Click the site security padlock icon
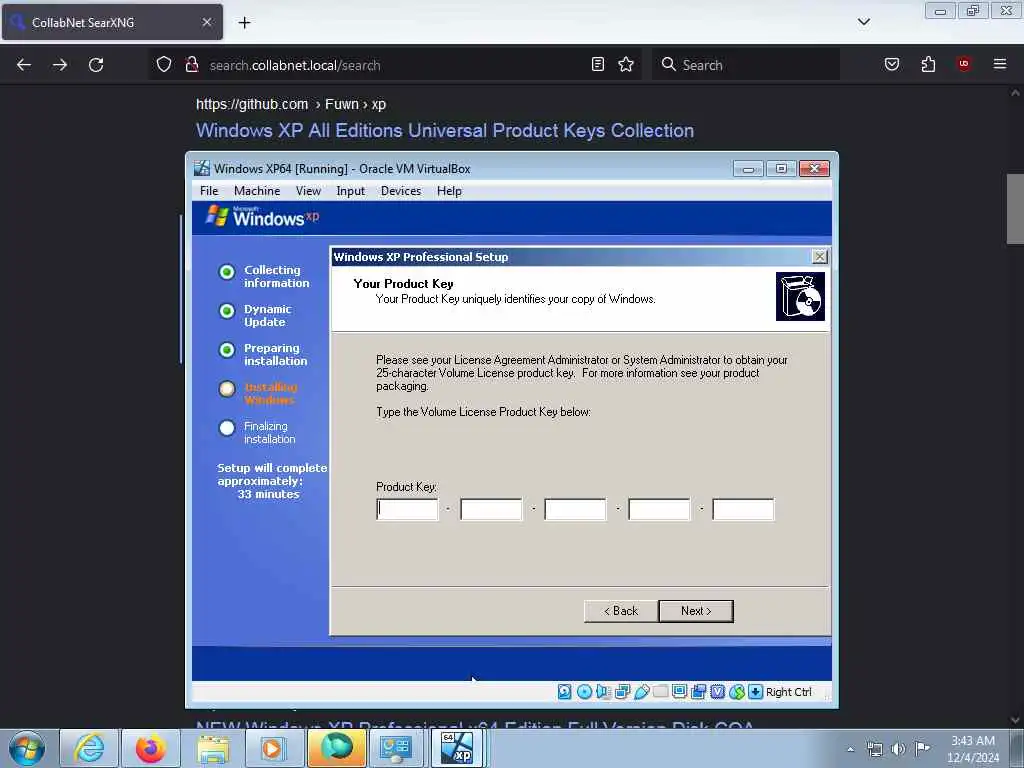 click(192, 65)
